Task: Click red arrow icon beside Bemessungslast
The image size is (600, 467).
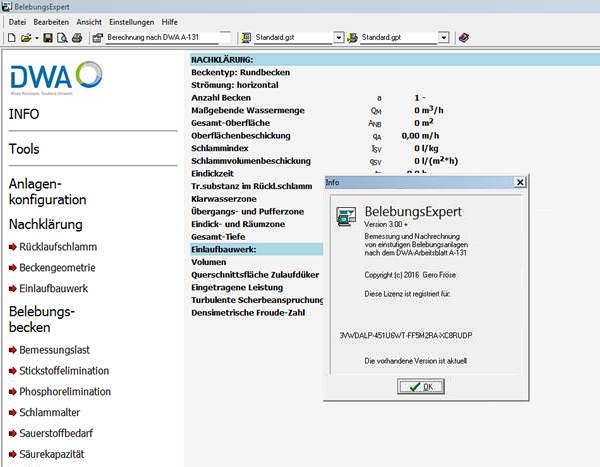Action: (13, 350)
